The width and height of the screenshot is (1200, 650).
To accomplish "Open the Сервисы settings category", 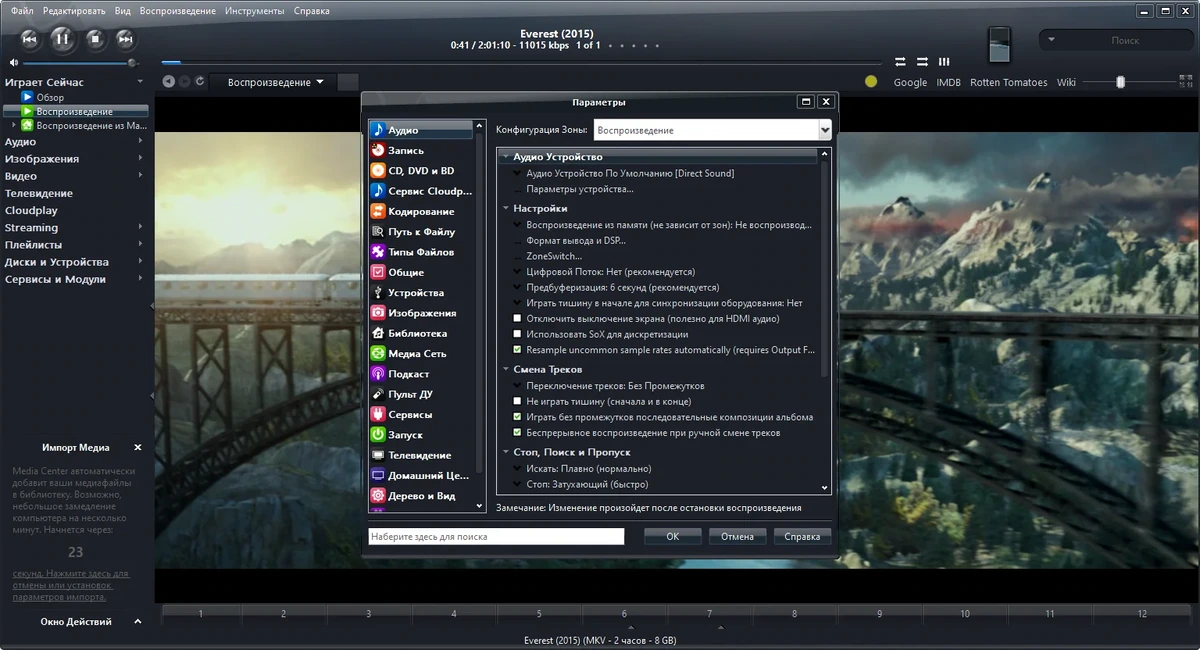I will (421, 415).
